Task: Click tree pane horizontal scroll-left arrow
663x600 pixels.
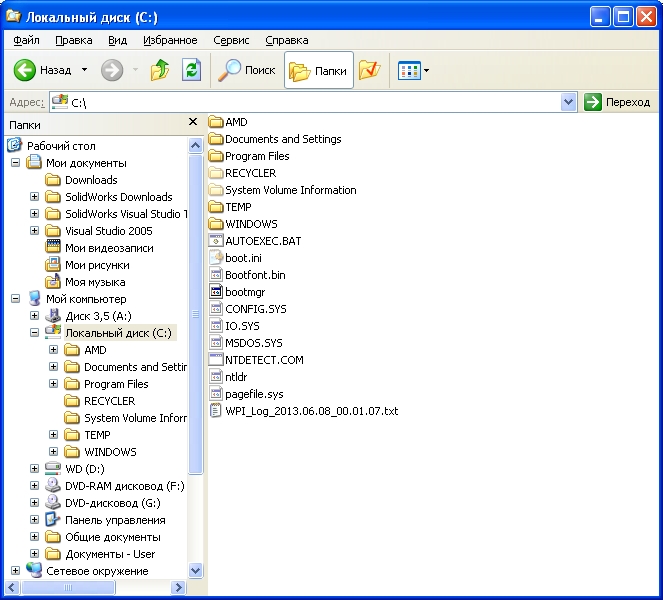Action: coord(12,587)
